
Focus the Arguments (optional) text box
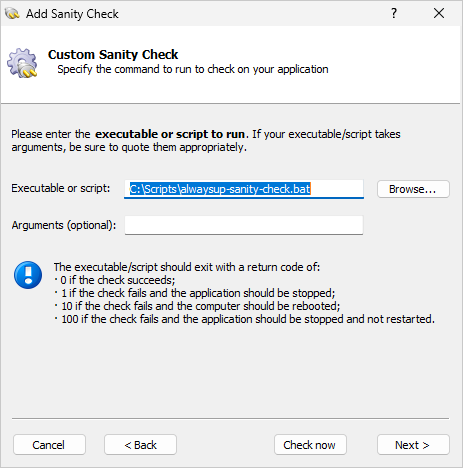pos(244,225)
